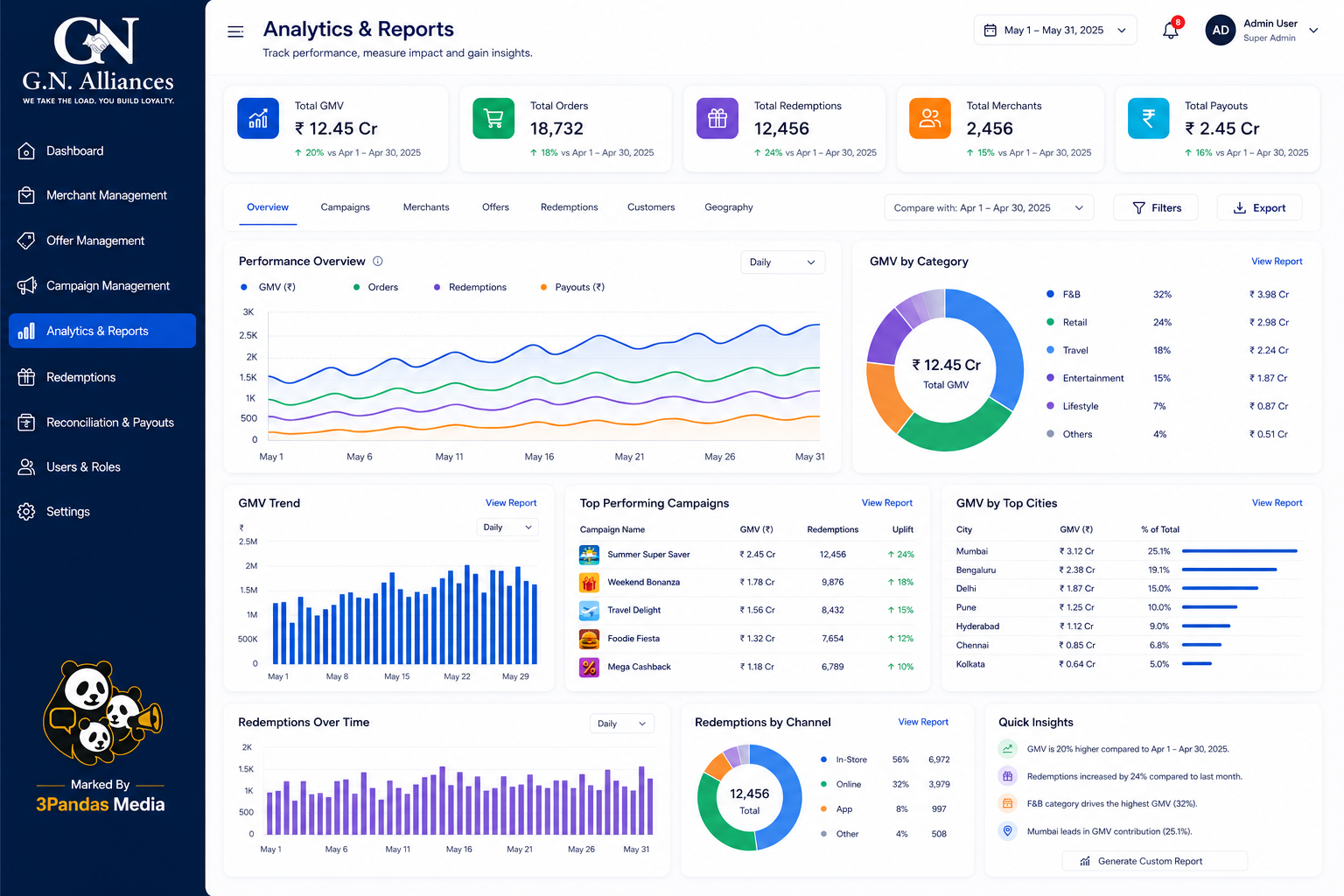Open Reconciliation & Payouts in sidebar
The width and height of the screenshot is (1344, 896).
pyautogui.click(x=102, y=422)
